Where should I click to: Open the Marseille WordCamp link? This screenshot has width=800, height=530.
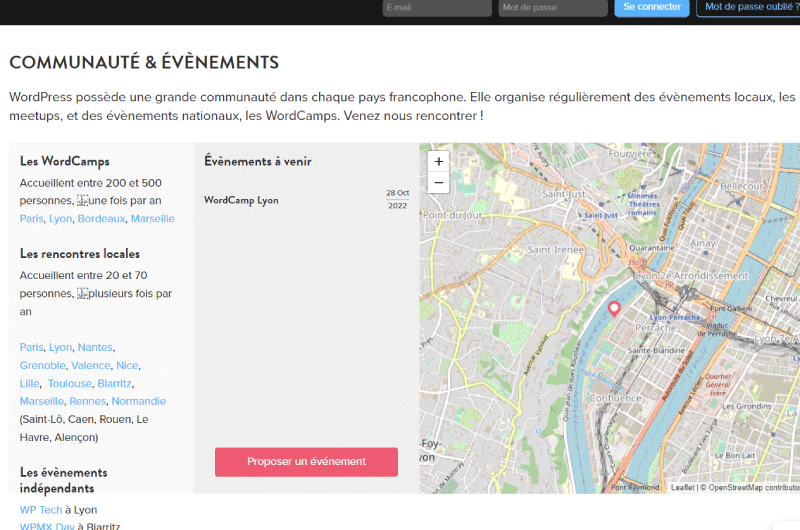[153, 218]
